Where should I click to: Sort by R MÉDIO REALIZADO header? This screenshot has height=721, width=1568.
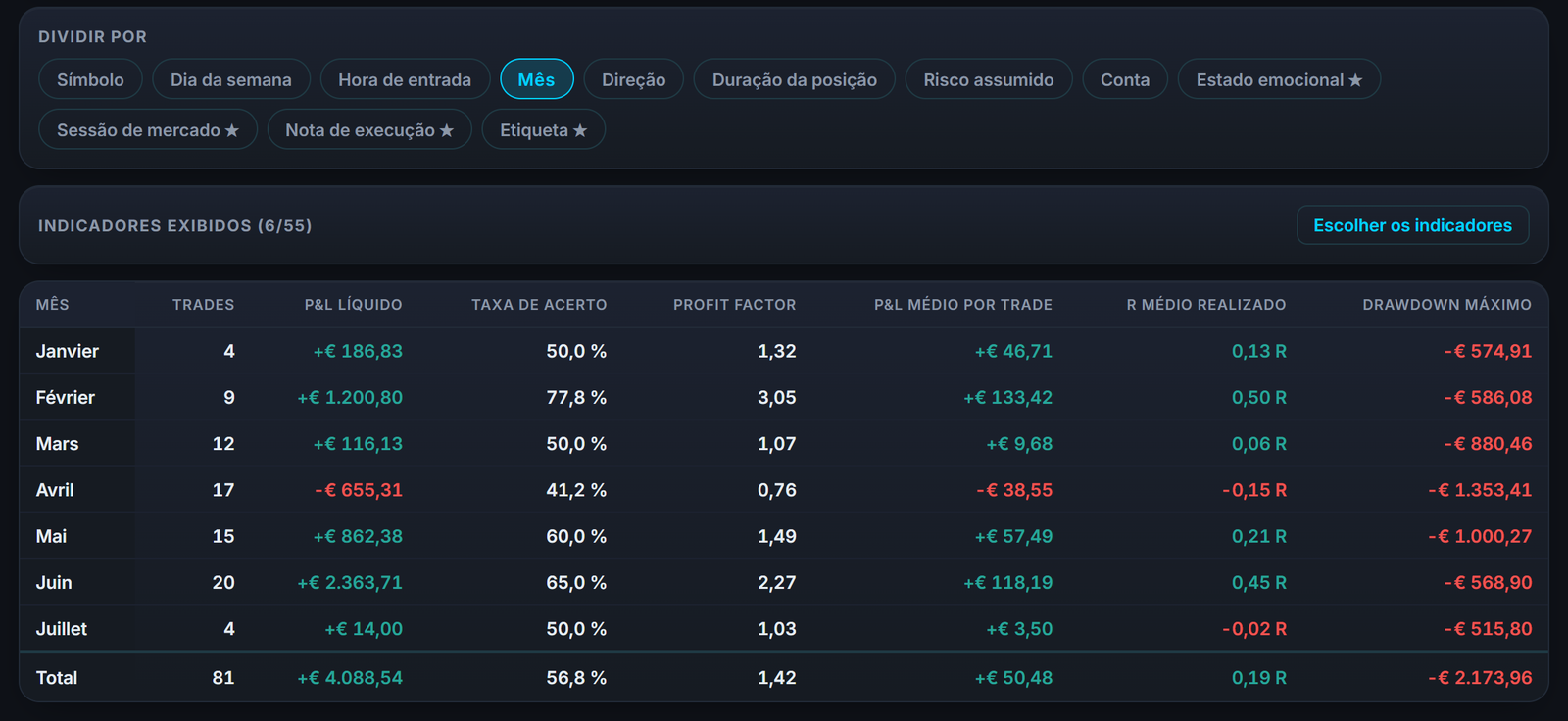[1206, 305]
